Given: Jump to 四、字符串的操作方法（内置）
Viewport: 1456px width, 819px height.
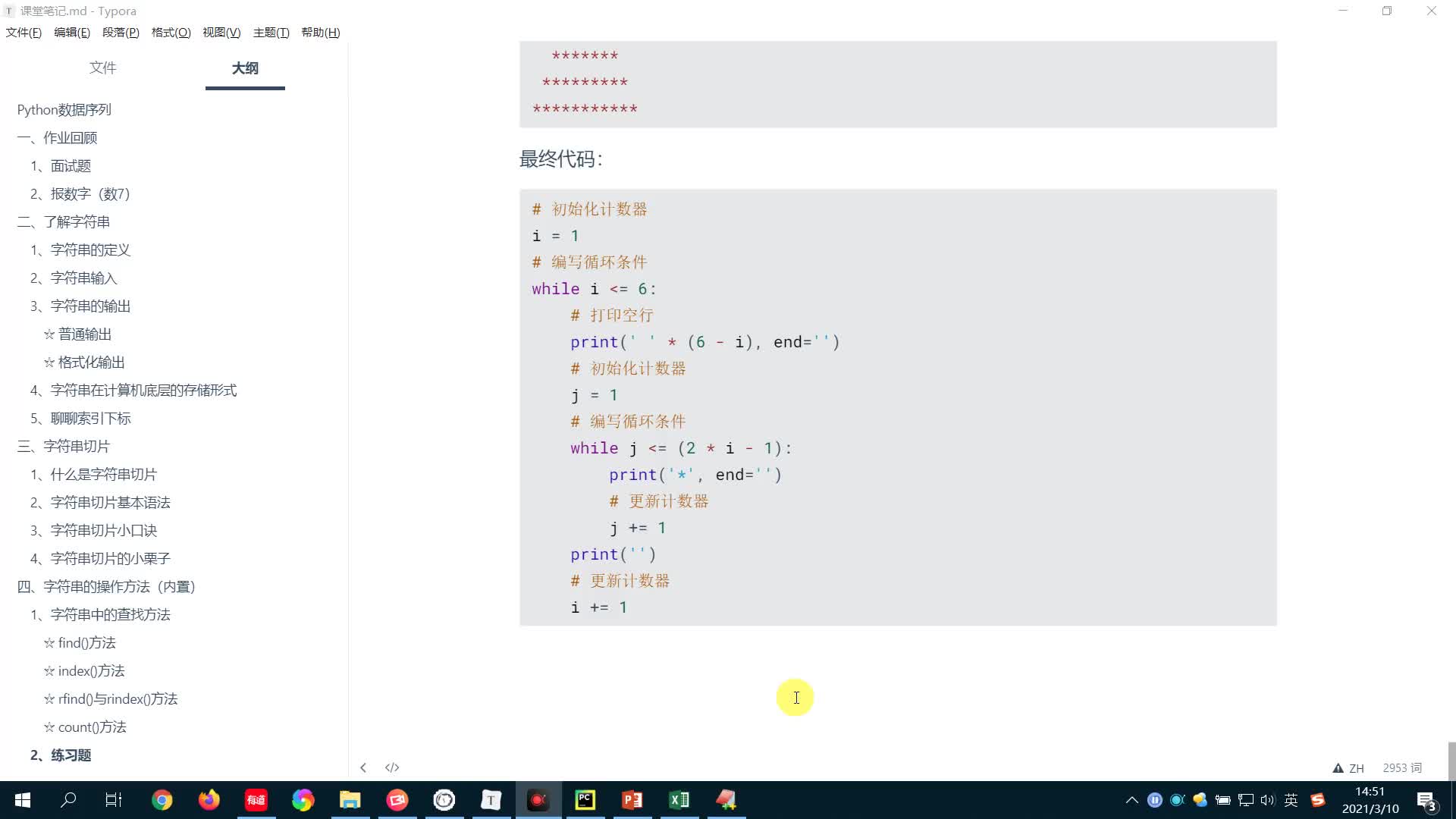Looking at the screenshot, I should coord(107,587).
